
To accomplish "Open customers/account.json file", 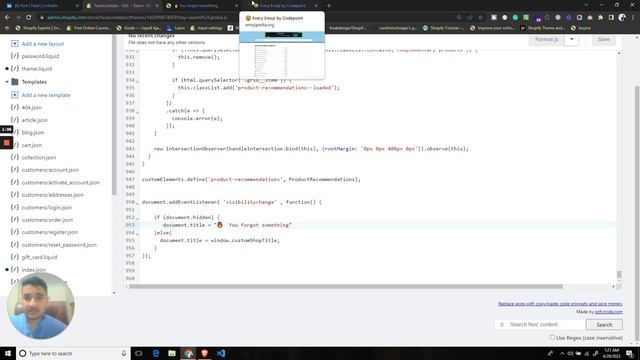I will click(50, 170).
